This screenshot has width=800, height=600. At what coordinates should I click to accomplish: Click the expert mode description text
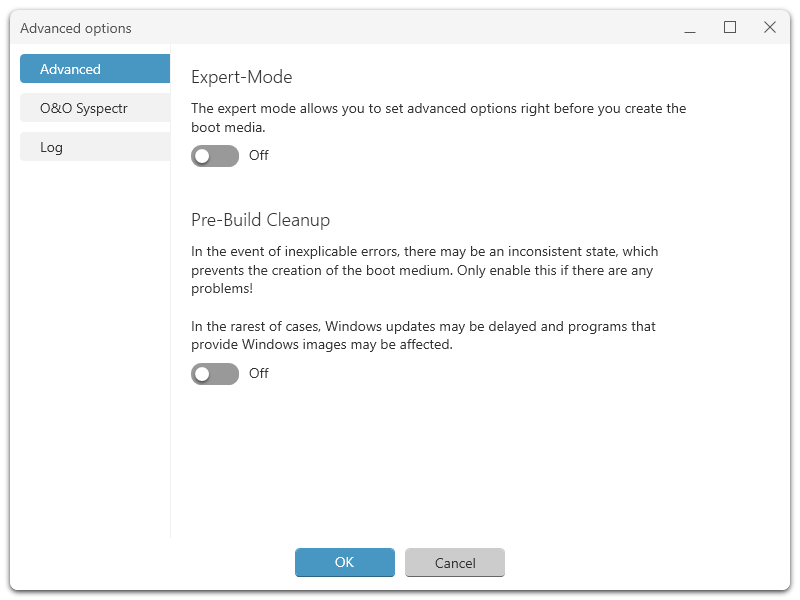point(438,118)
